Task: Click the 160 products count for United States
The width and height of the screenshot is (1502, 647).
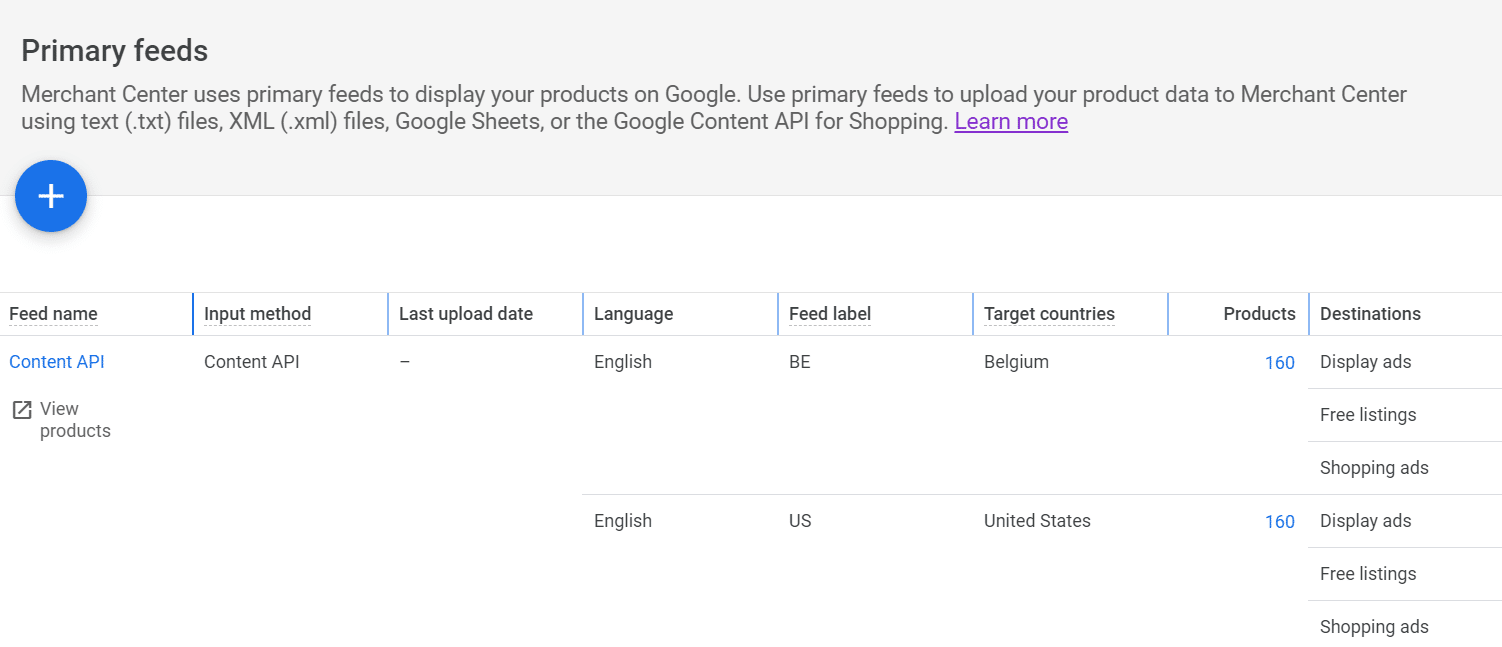Action: click(x=1280, y=521)
